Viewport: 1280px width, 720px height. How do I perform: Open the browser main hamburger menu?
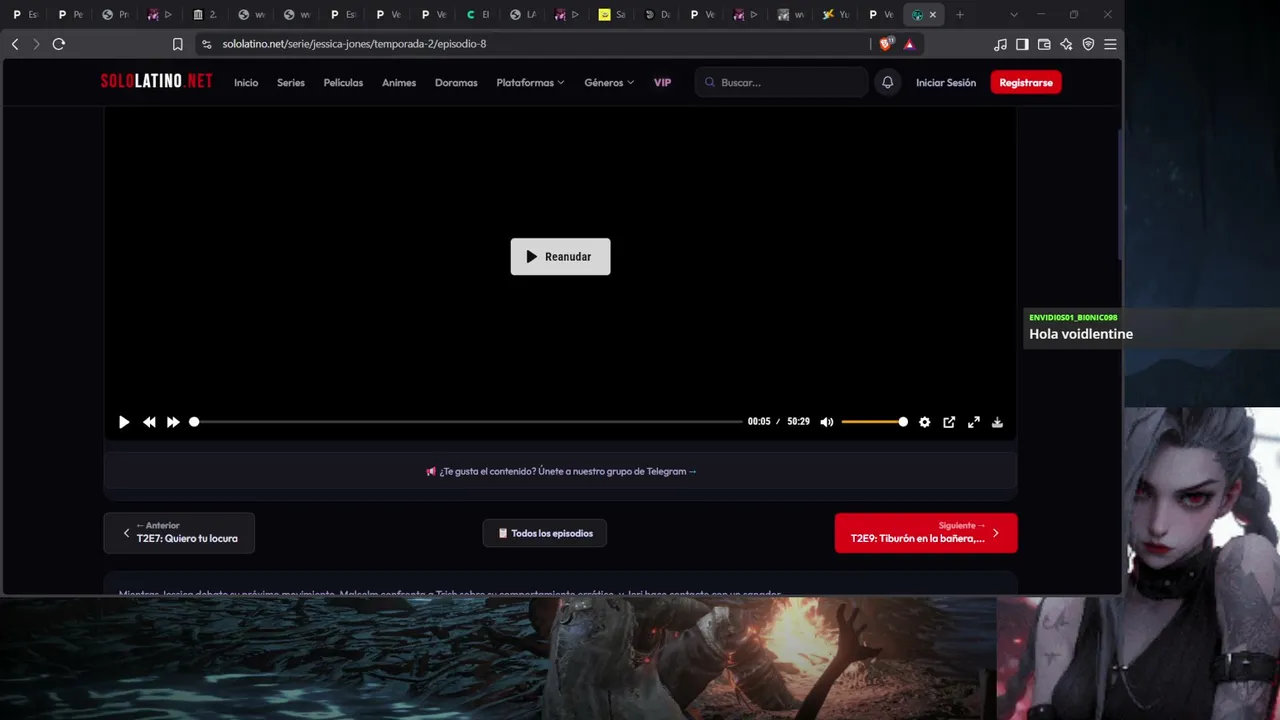tap(1110, 44)
